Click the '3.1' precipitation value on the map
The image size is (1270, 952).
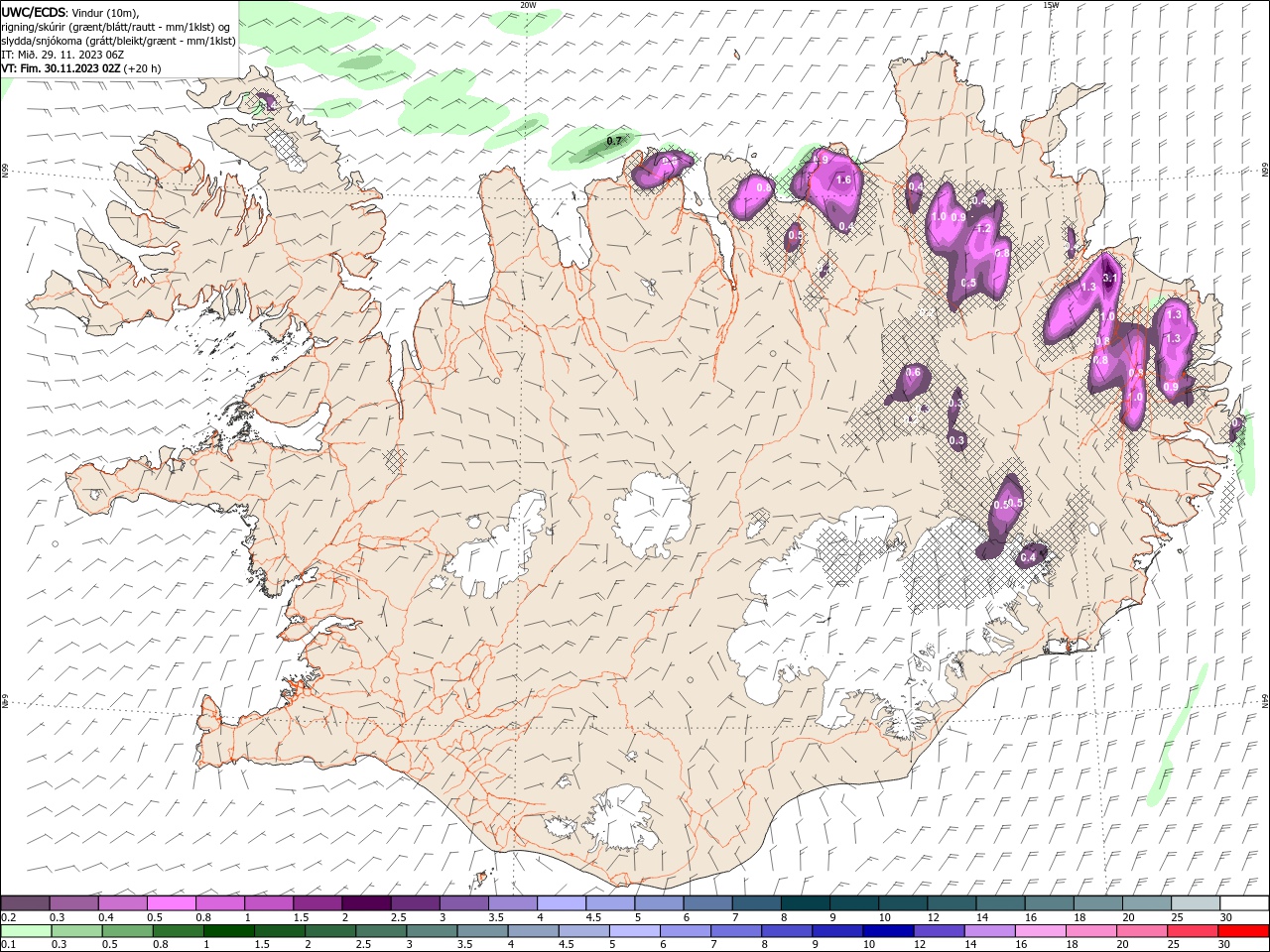(x=1110, y=279)
